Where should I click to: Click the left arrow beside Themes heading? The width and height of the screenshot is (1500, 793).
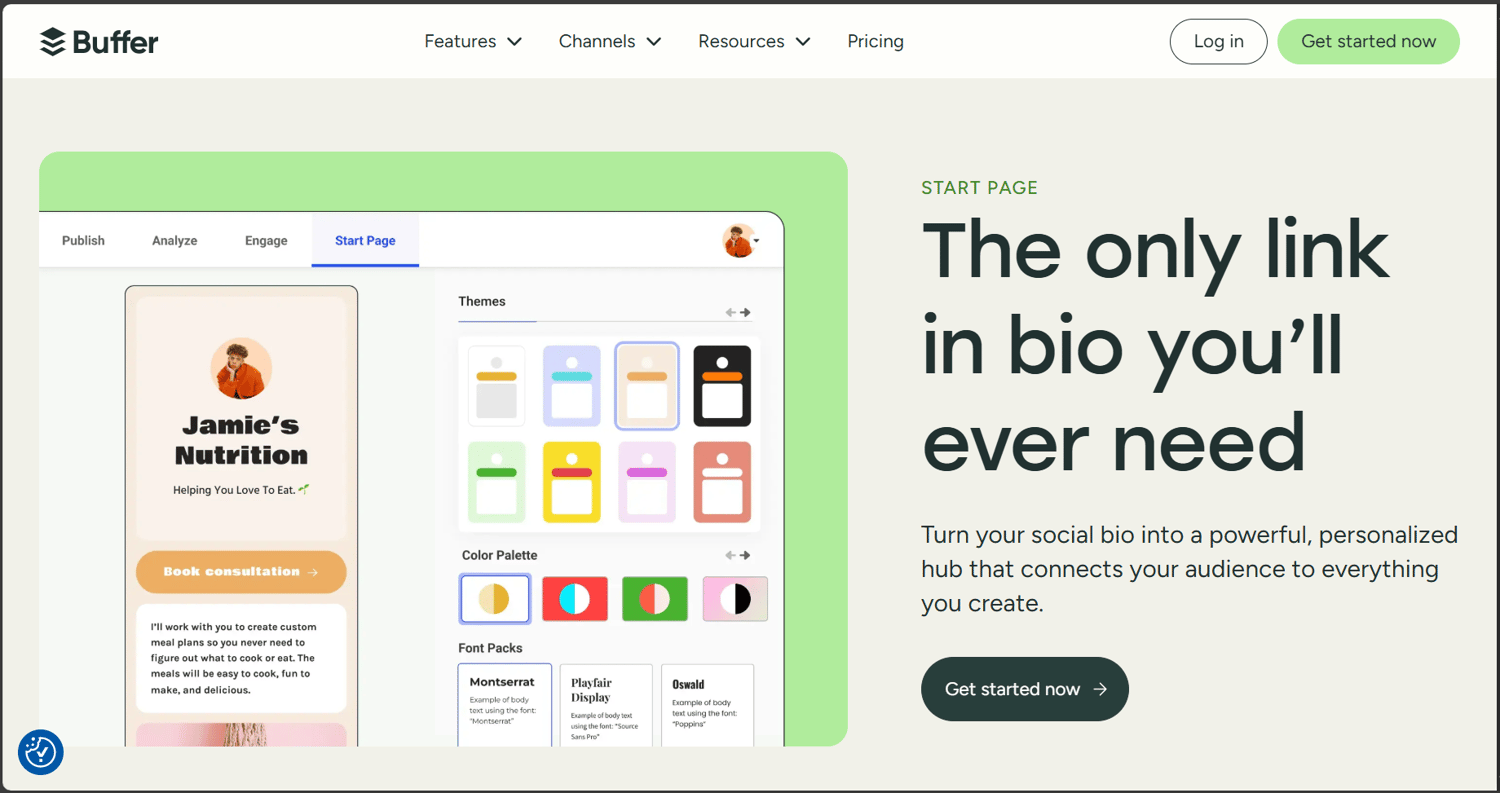click(731, 312)
